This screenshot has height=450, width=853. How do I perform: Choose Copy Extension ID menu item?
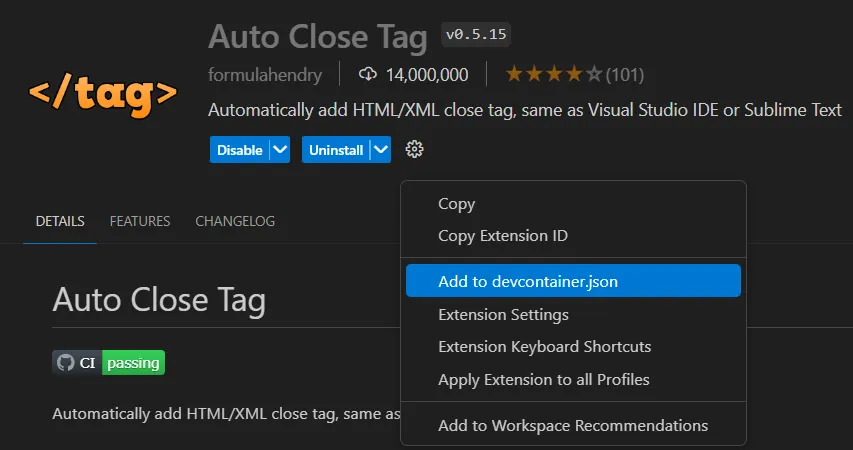(503, 236)
